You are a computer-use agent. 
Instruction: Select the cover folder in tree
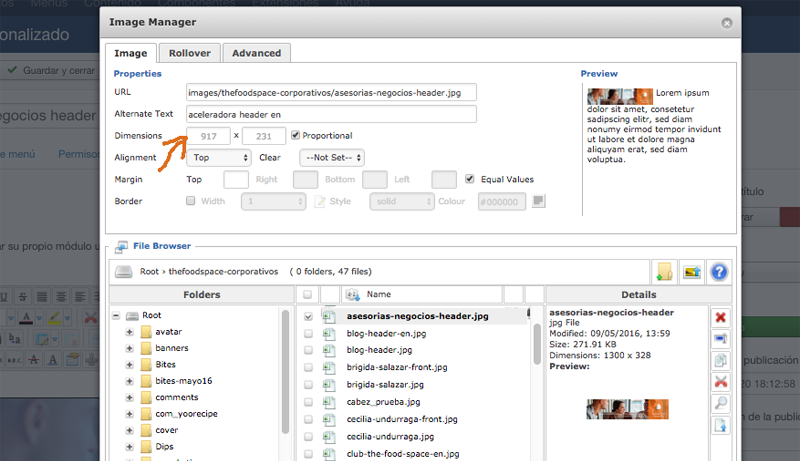pos(166,430)
